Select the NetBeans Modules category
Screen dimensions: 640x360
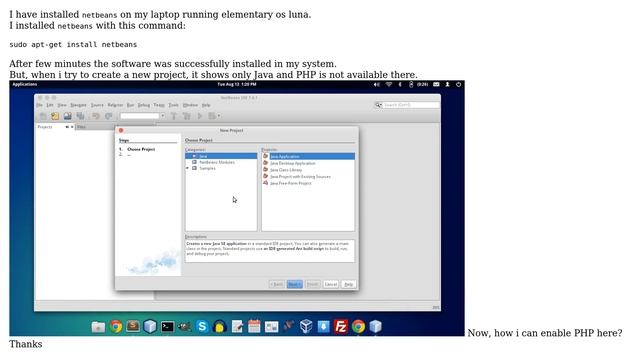(x=217, y=162)
